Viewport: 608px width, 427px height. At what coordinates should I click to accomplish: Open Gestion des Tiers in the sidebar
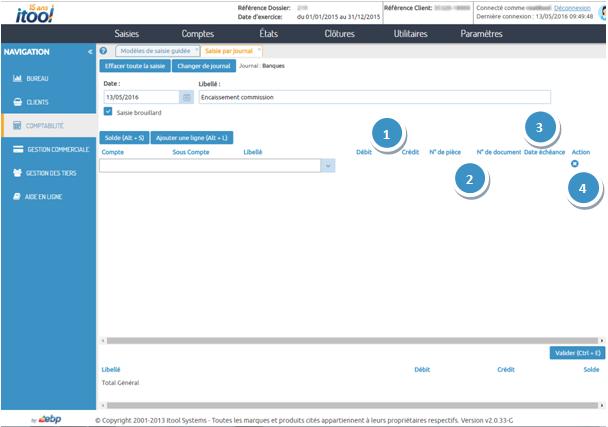(50, 173)
